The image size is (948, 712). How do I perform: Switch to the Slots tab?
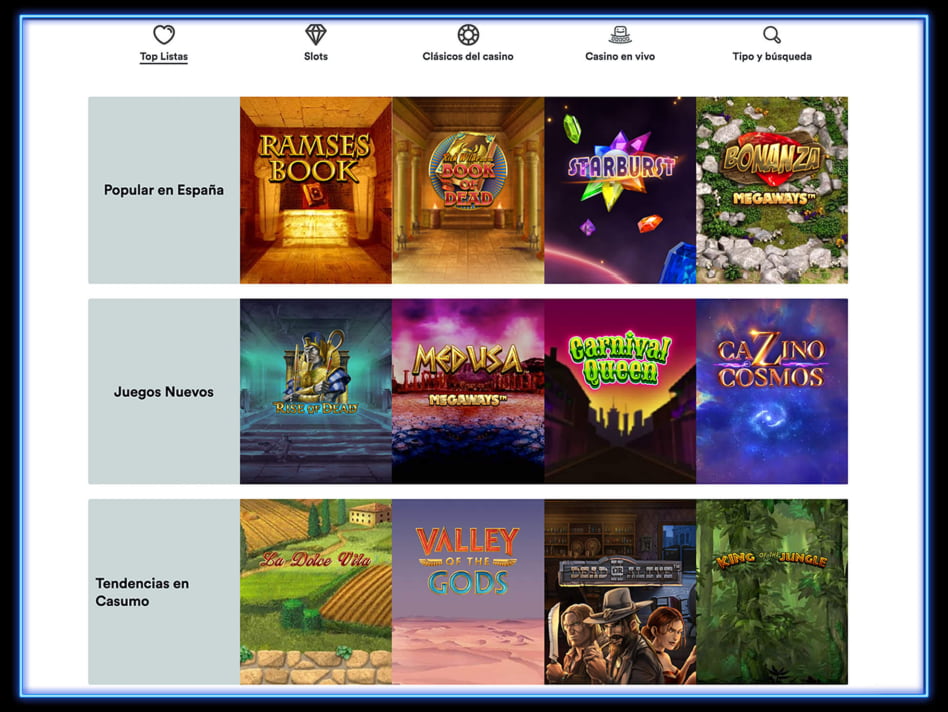click(x=316, y=56)
